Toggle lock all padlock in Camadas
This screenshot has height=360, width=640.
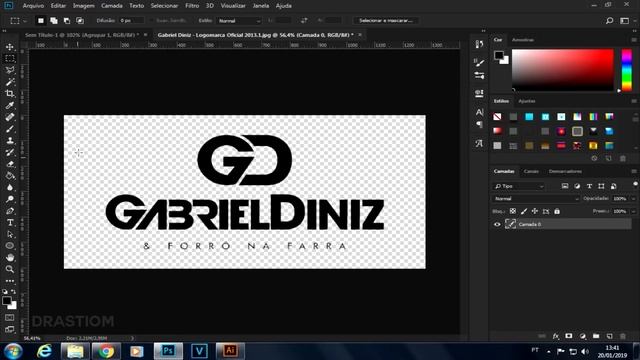point(557,211)
